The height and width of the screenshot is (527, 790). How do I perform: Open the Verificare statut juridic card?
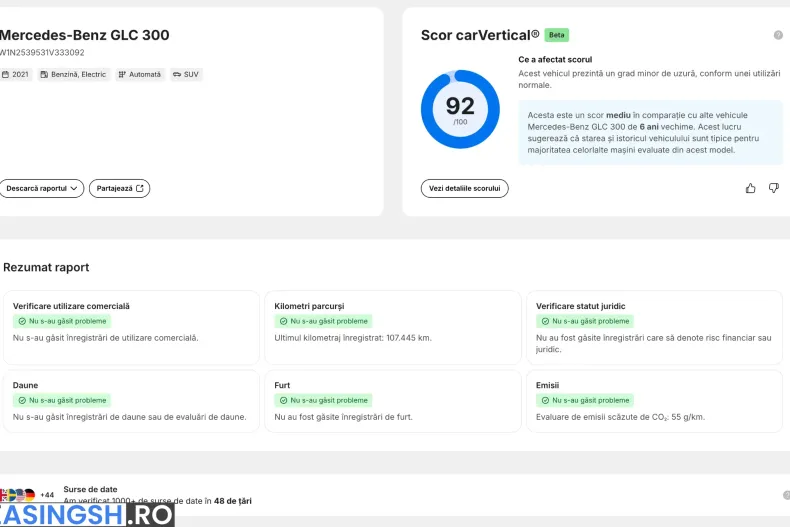(654, 327)
